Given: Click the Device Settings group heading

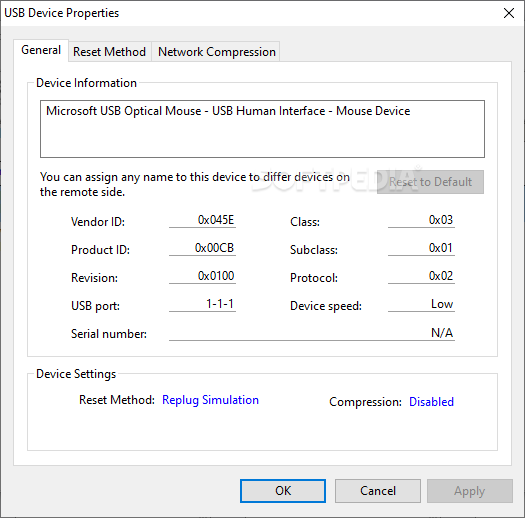Looking at the screenshot, I should (76, 374).
